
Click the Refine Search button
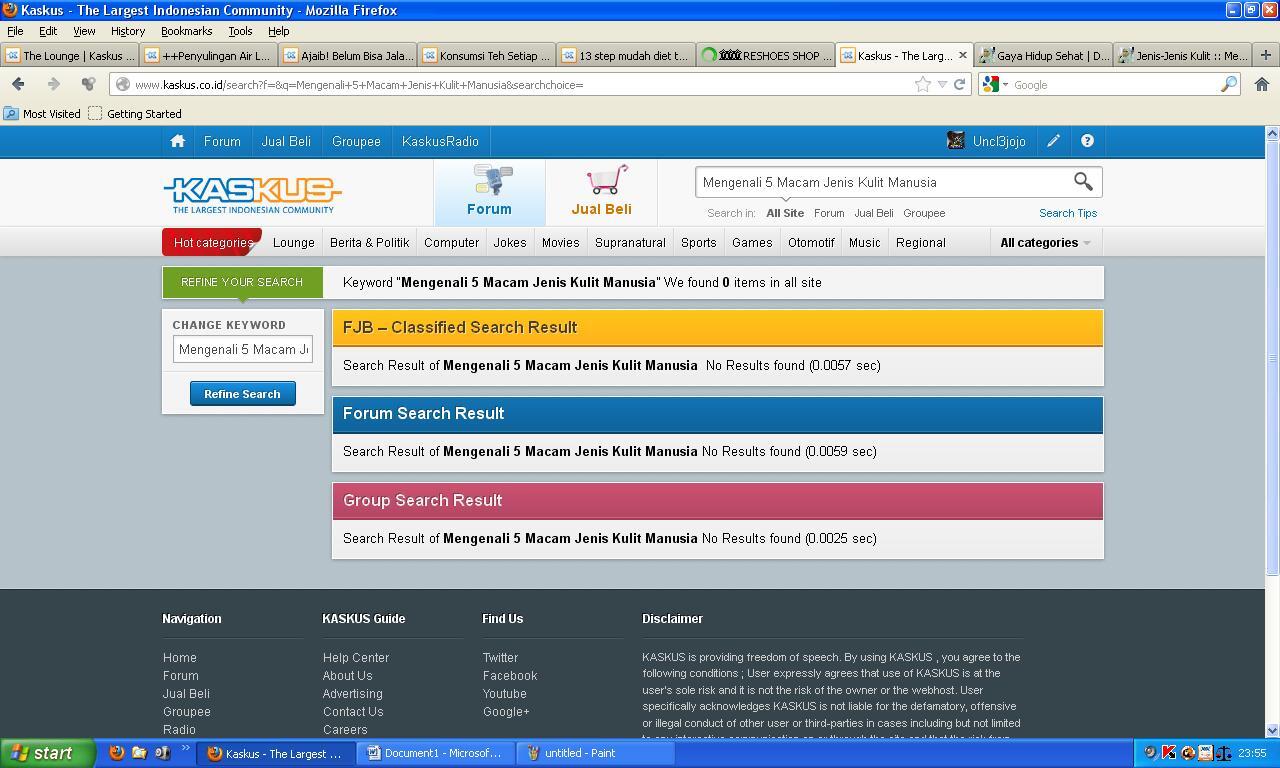click(242, 393)
